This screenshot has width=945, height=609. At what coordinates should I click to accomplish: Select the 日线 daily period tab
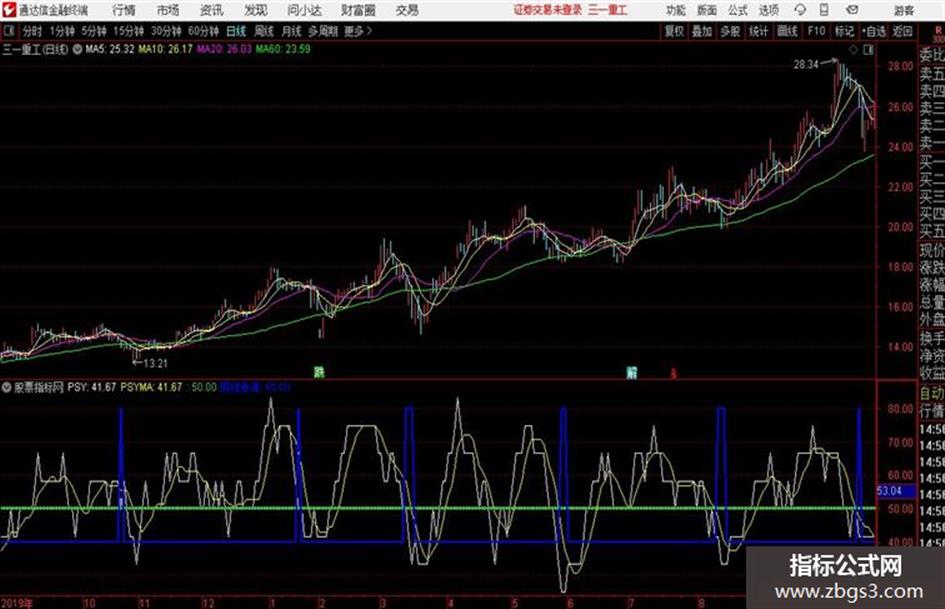pos(236,31)
